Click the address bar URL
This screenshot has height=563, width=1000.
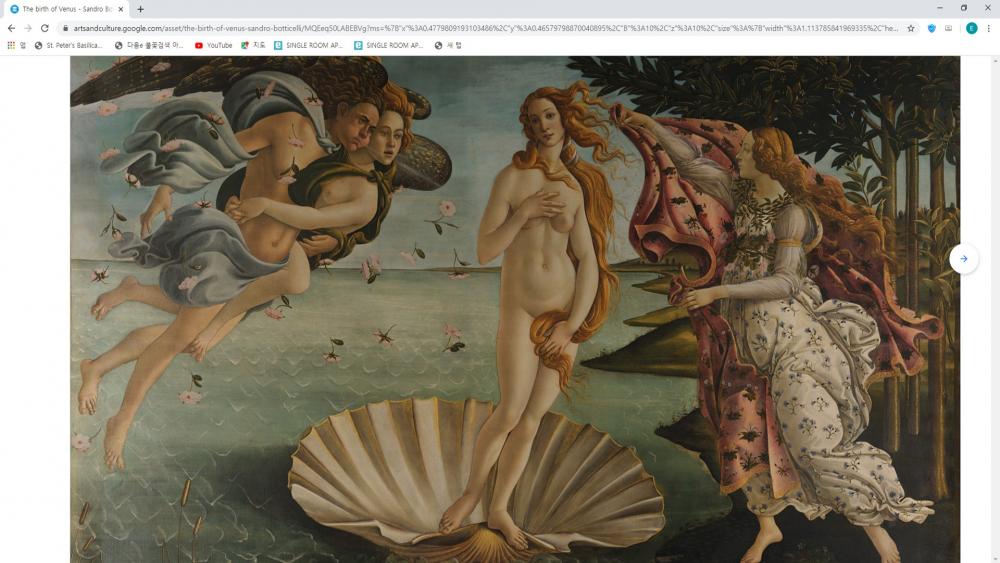[x=485, y=28]
